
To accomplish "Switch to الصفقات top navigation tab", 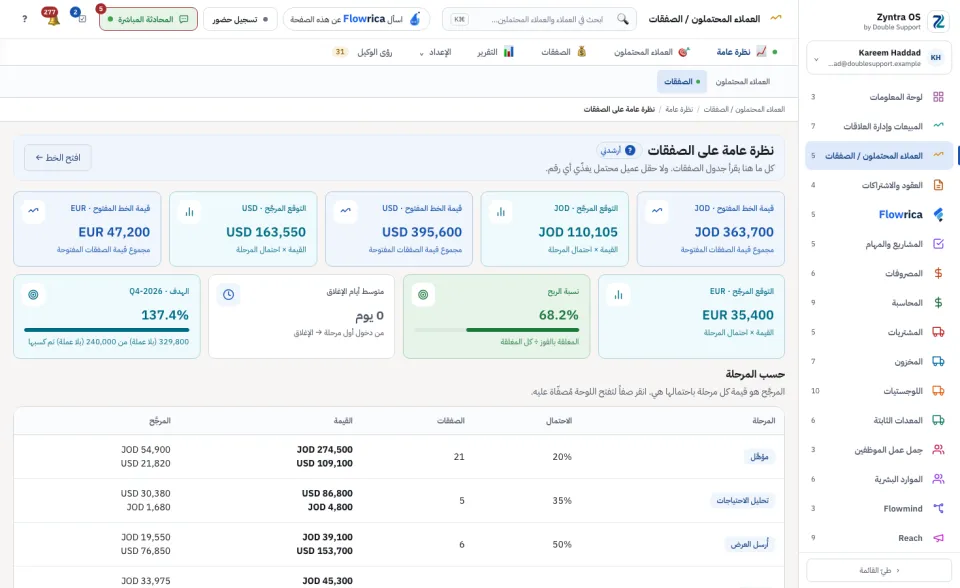I will pos(564,52).
